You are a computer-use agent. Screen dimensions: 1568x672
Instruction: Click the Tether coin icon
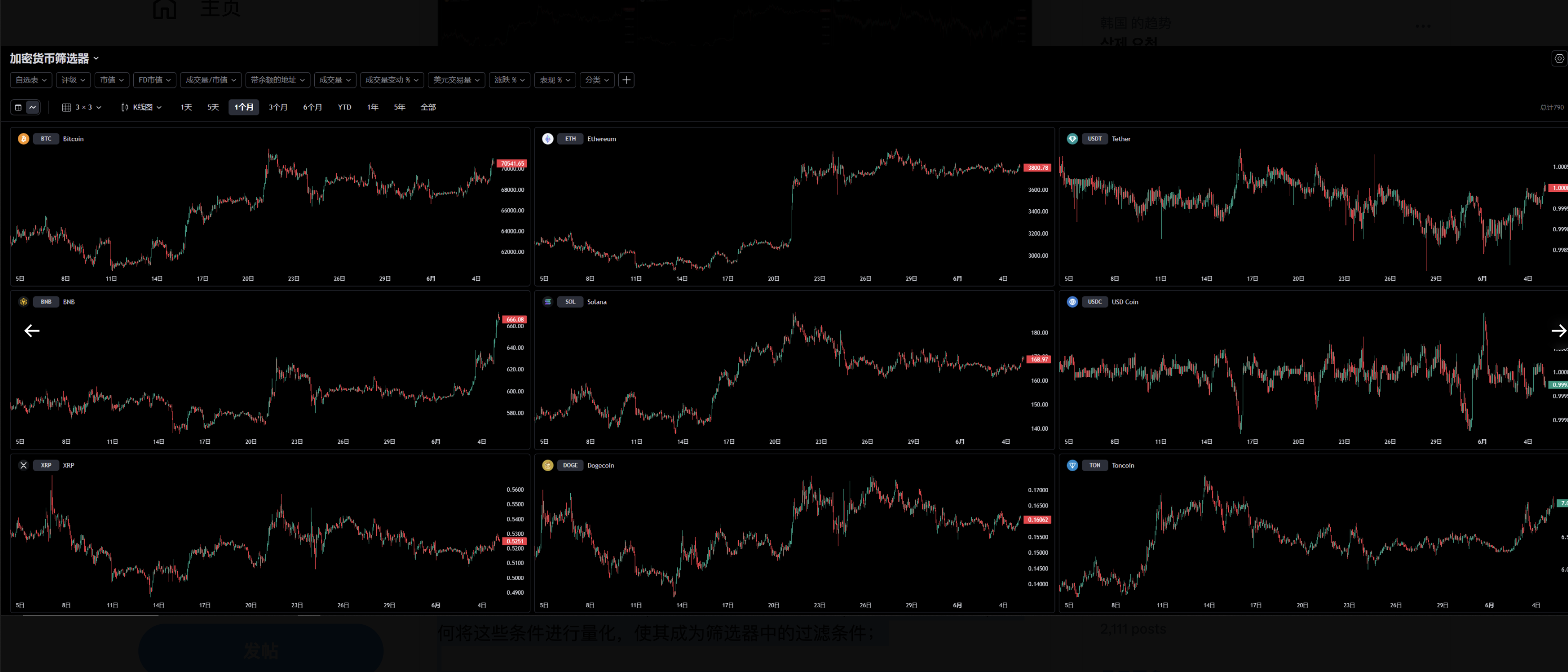pos(1072,139)
